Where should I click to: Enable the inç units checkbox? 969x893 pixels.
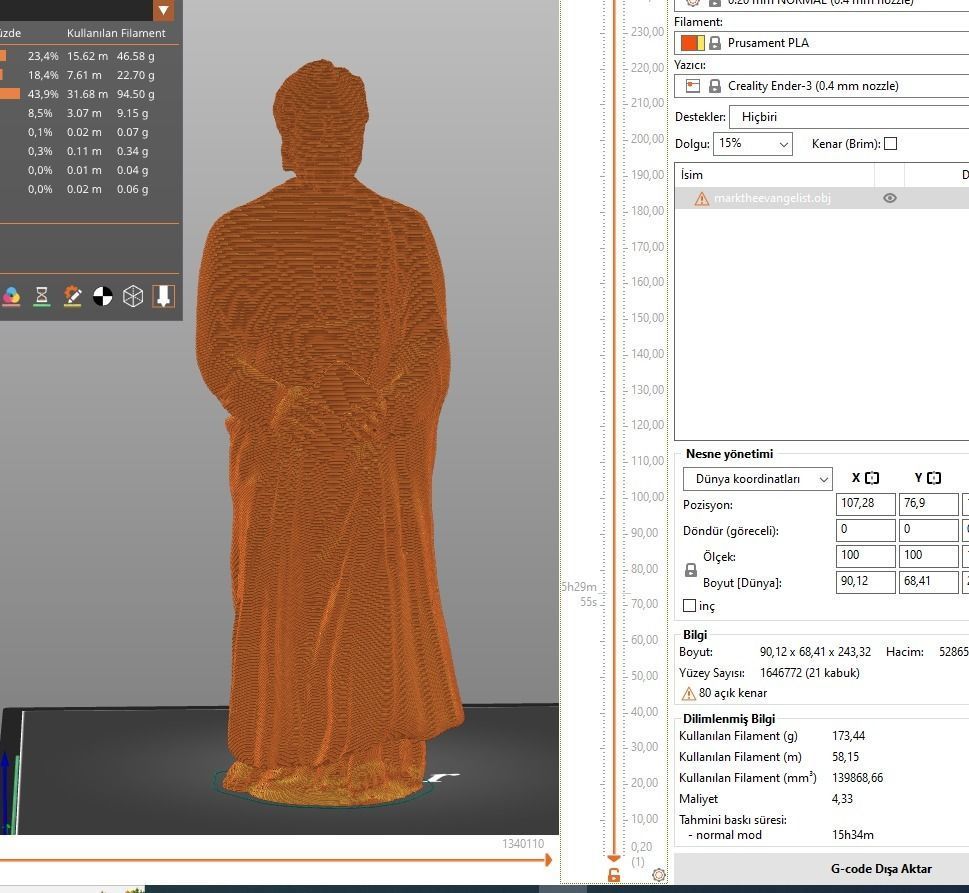[690, 606]
